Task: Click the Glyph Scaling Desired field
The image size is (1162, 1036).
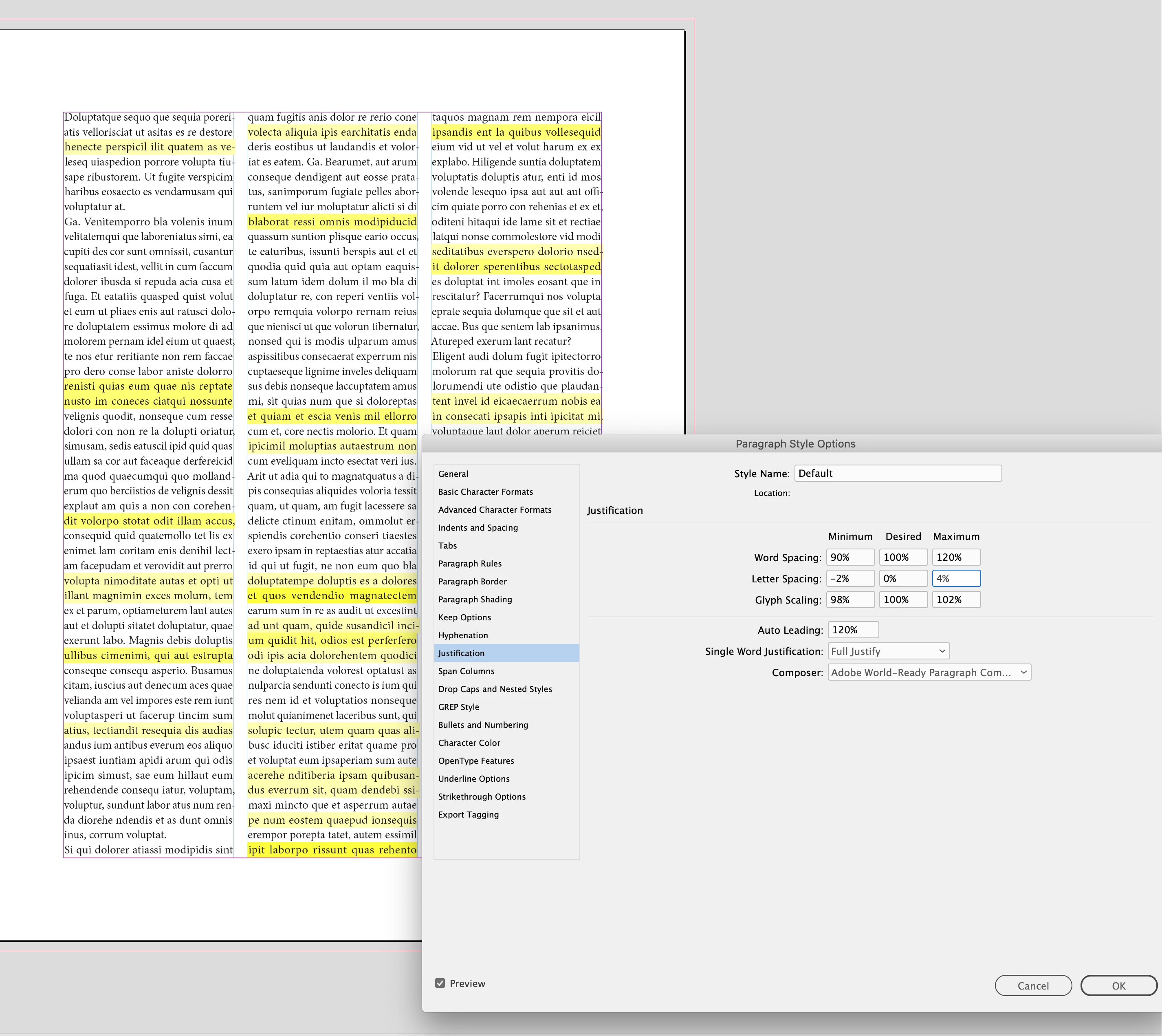Action: click(x=903, y=600)
